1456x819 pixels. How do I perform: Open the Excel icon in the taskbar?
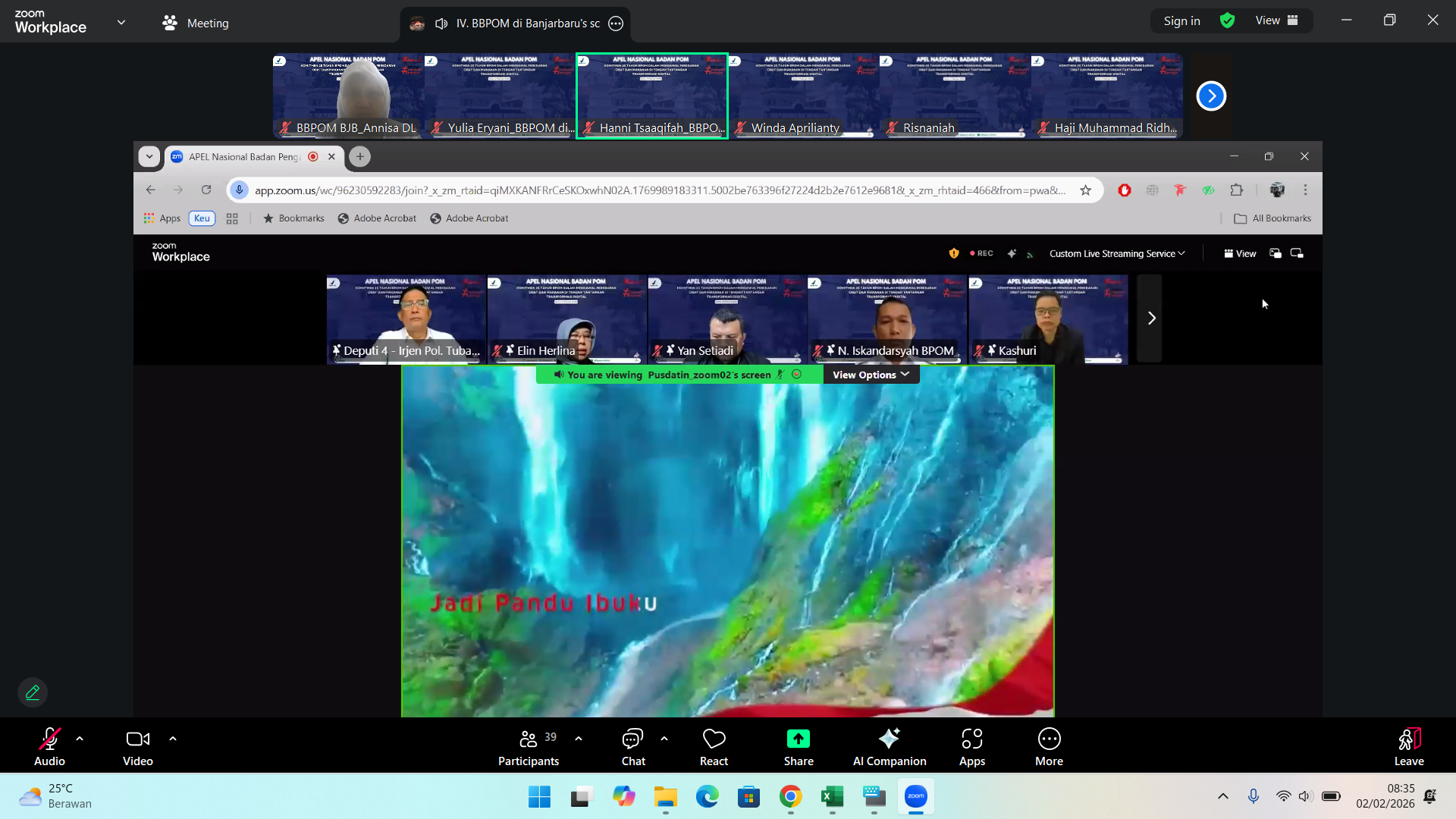pos(832,796)
